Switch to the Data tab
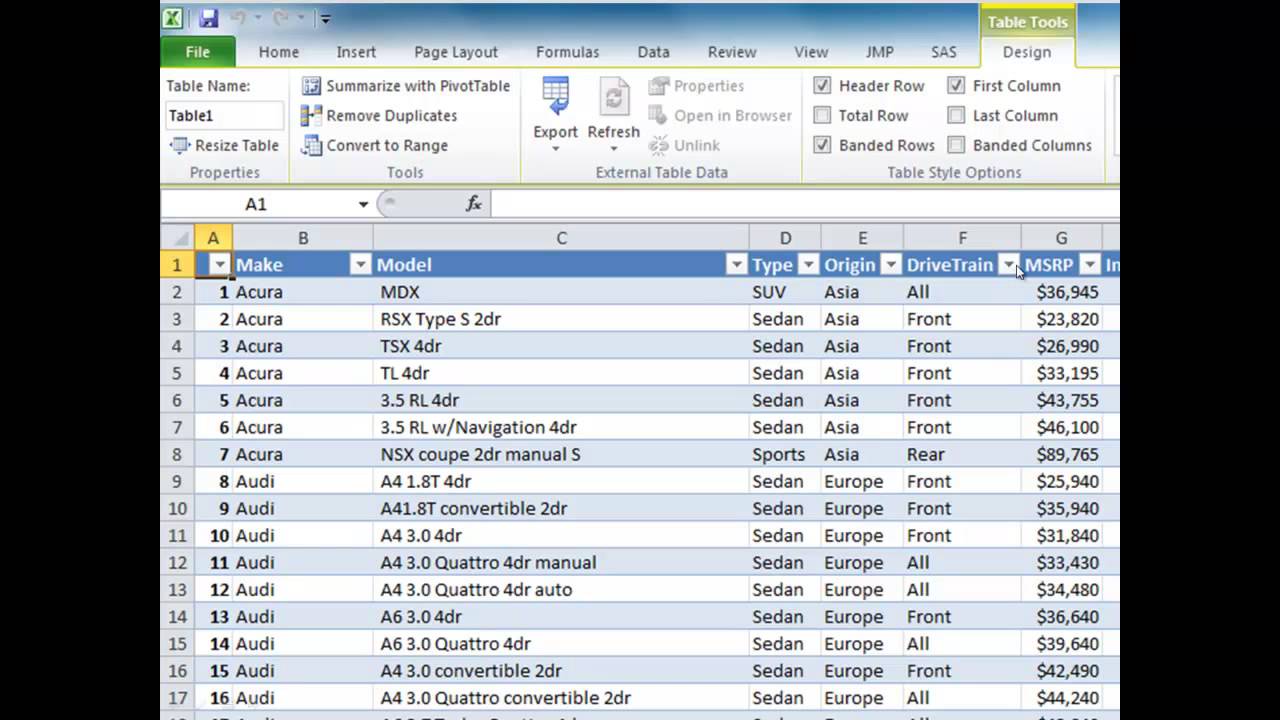 [x=654, y=52]
